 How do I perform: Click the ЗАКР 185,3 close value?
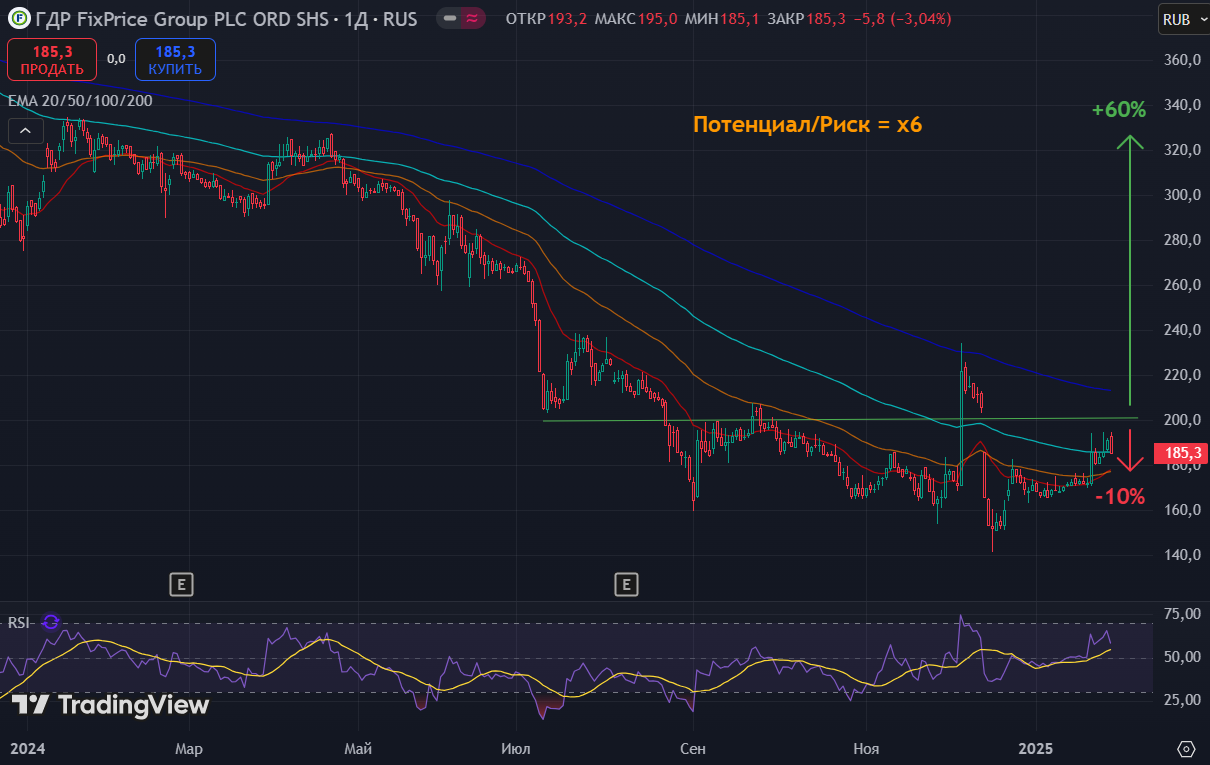click(x=807, y=19)
